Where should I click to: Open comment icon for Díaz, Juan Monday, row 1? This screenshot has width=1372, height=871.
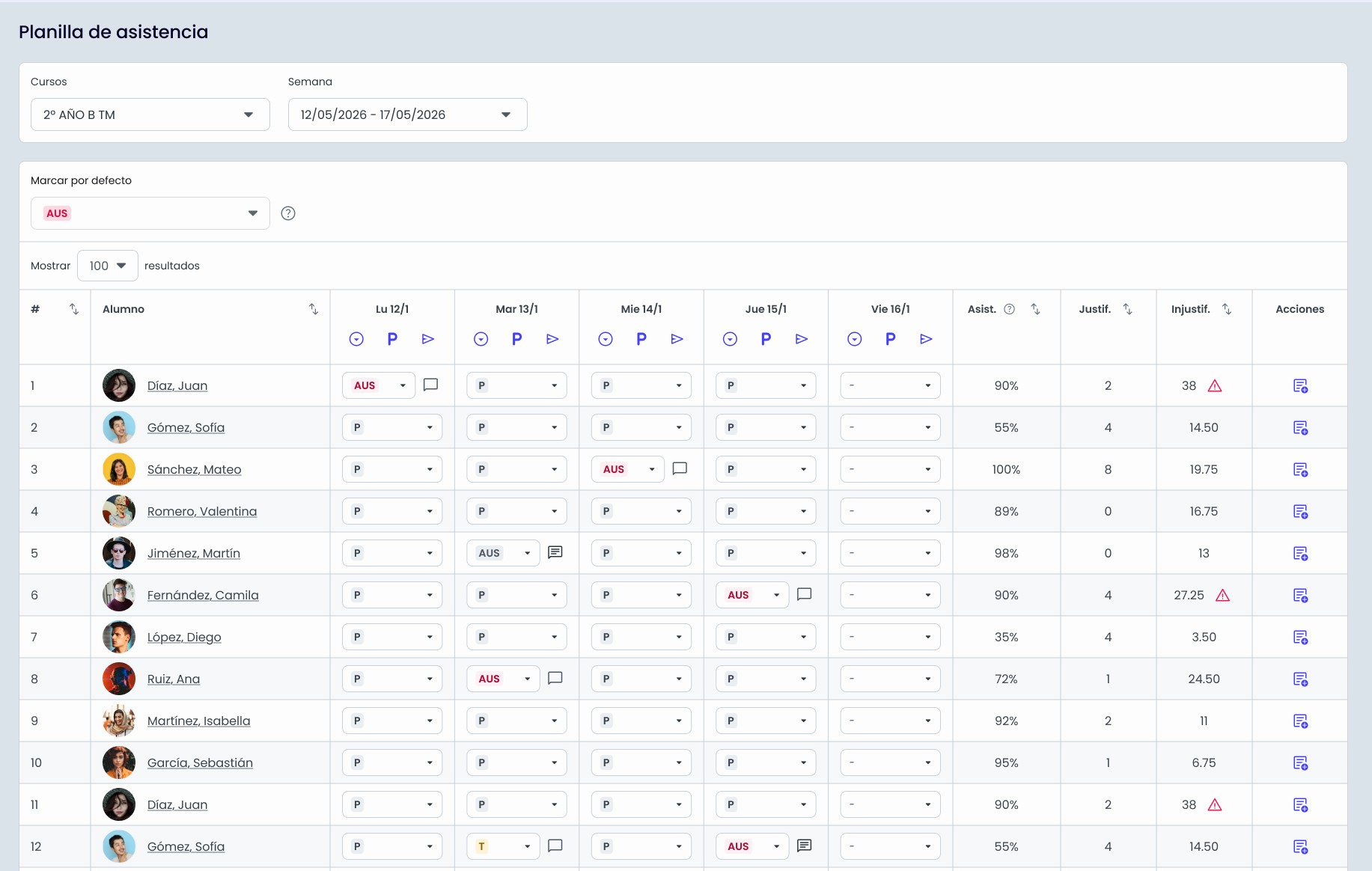click(430, 385)
